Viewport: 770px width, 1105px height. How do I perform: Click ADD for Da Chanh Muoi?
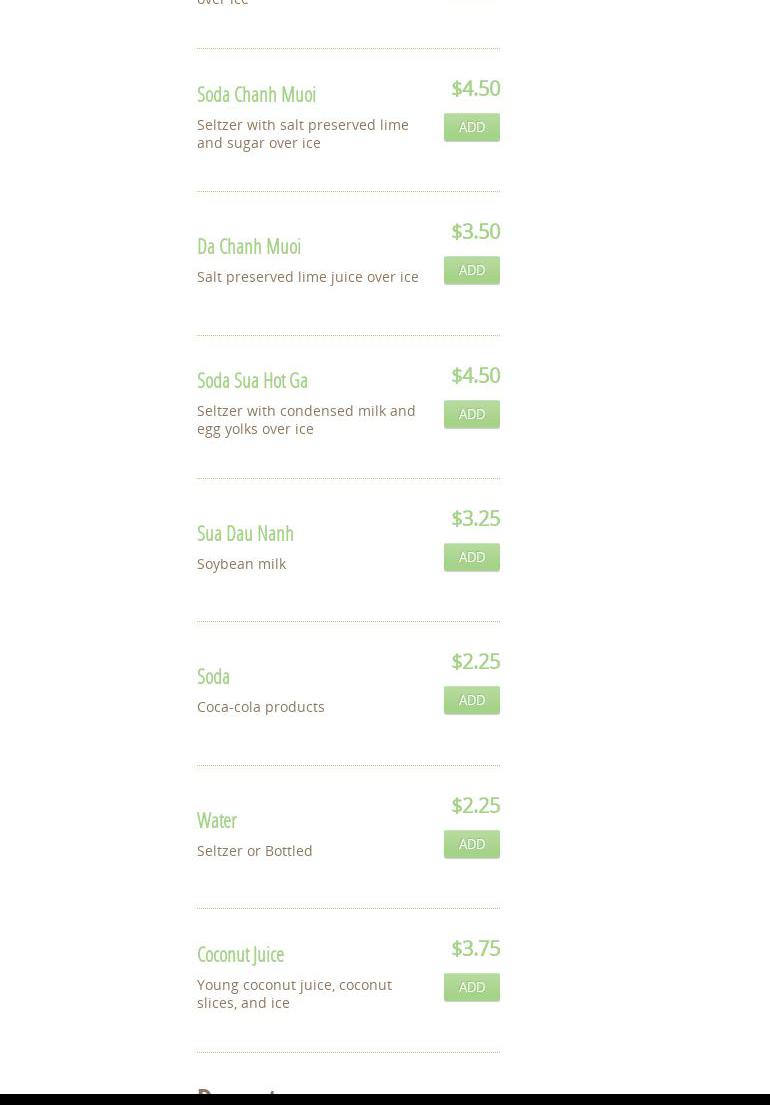[x=471, y=270]
